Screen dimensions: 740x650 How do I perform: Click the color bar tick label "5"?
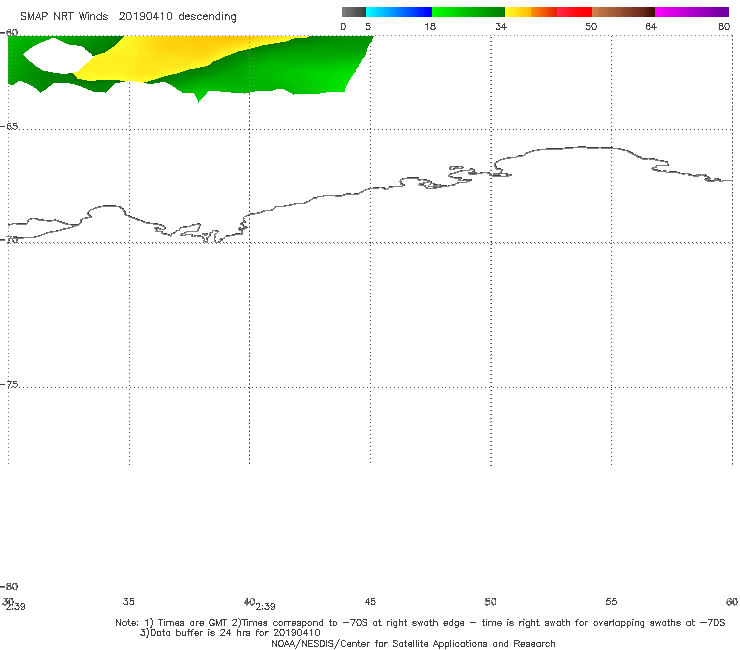[x=368, y=27]
